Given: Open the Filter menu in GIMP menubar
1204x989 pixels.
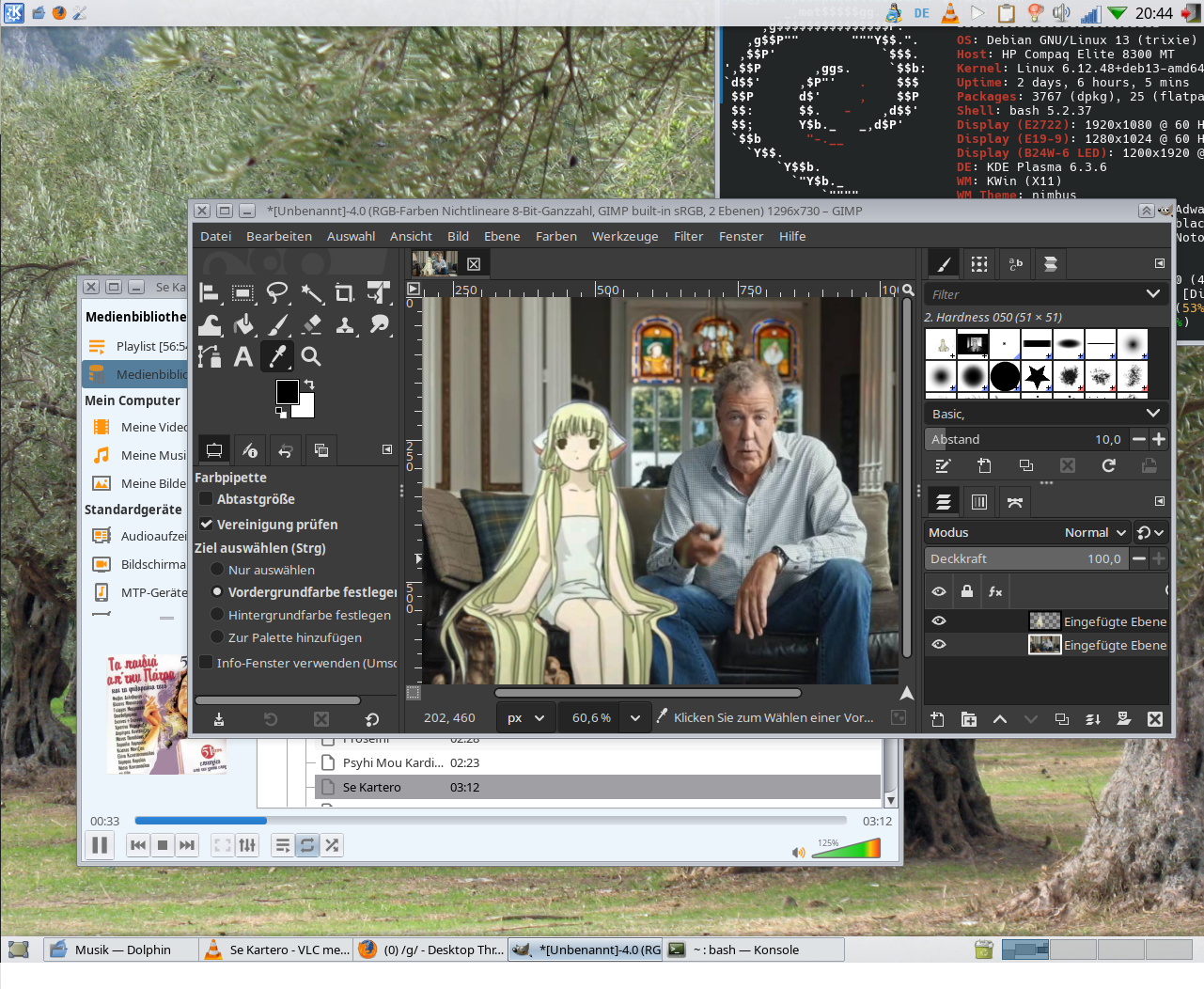Looking at the screenshot, I should [688, 236].
